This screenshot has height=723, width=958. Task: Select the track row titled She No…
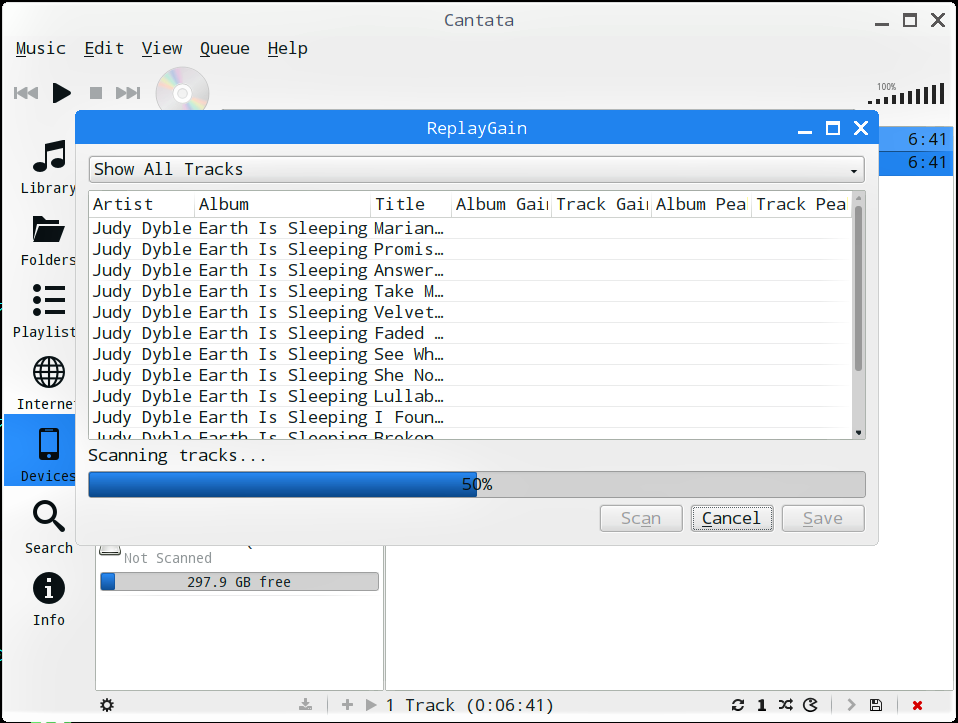coord(470,375)
